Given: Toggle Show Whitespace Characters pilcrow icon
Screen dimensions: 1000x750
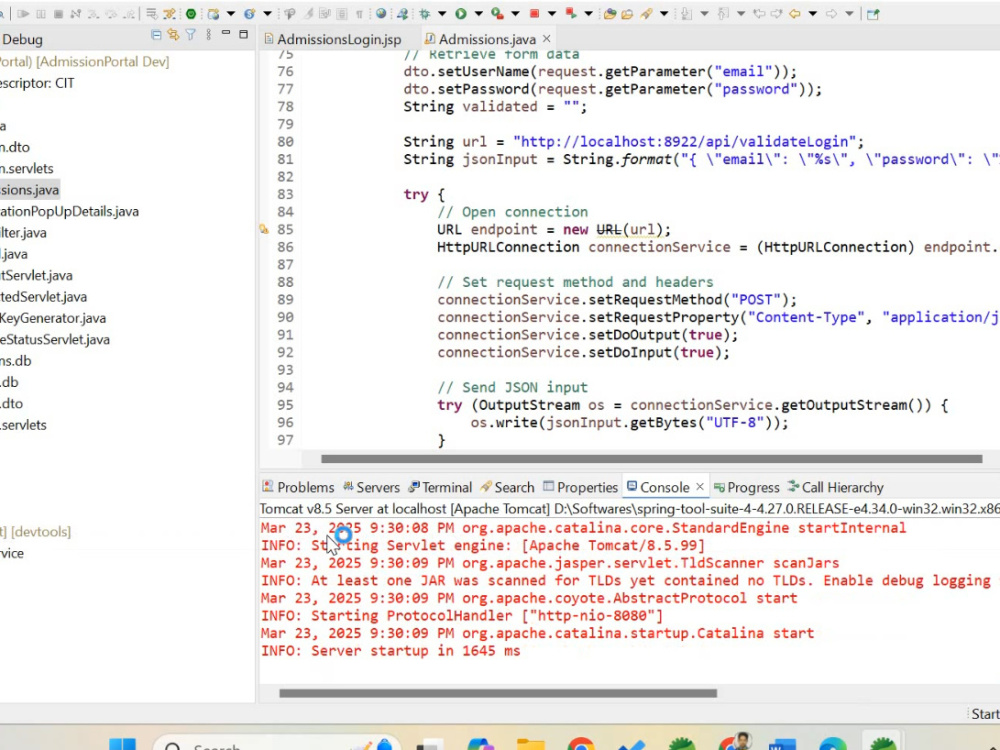Looking at the screenshot, I should pos(359,14).
